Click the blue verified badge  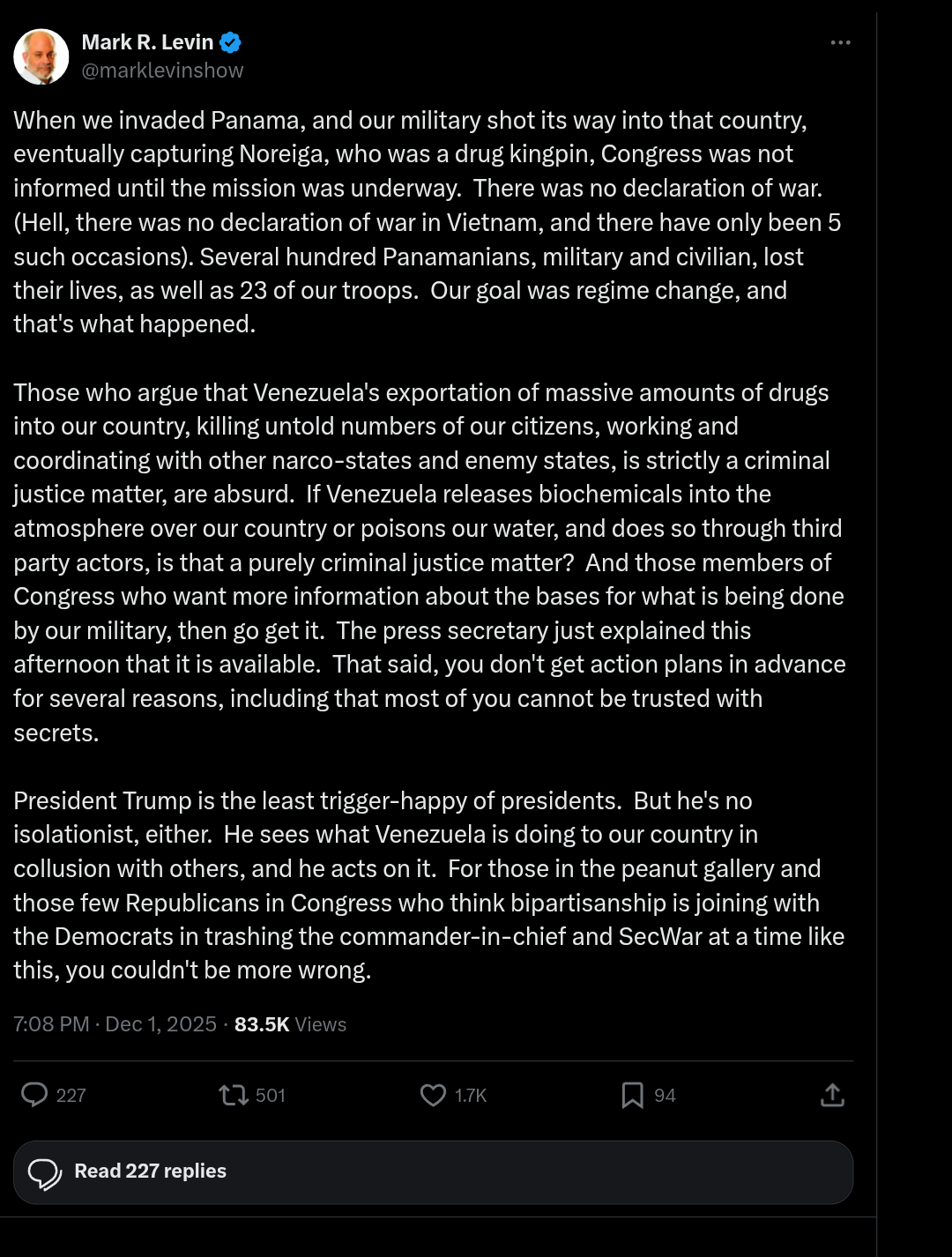tap(231, 42)
